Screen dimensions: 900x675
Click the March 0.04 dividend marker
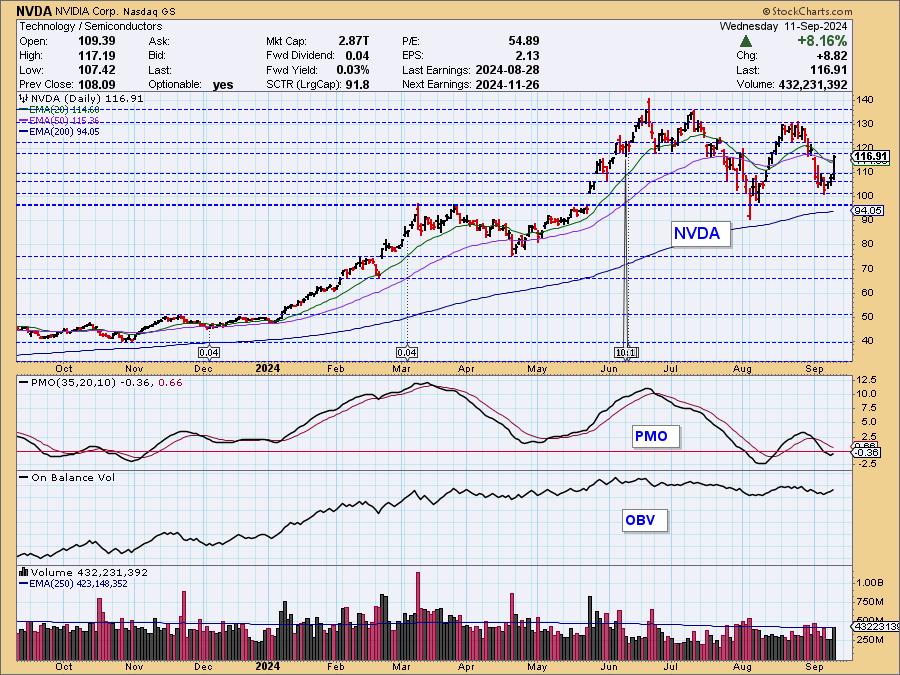407,352
